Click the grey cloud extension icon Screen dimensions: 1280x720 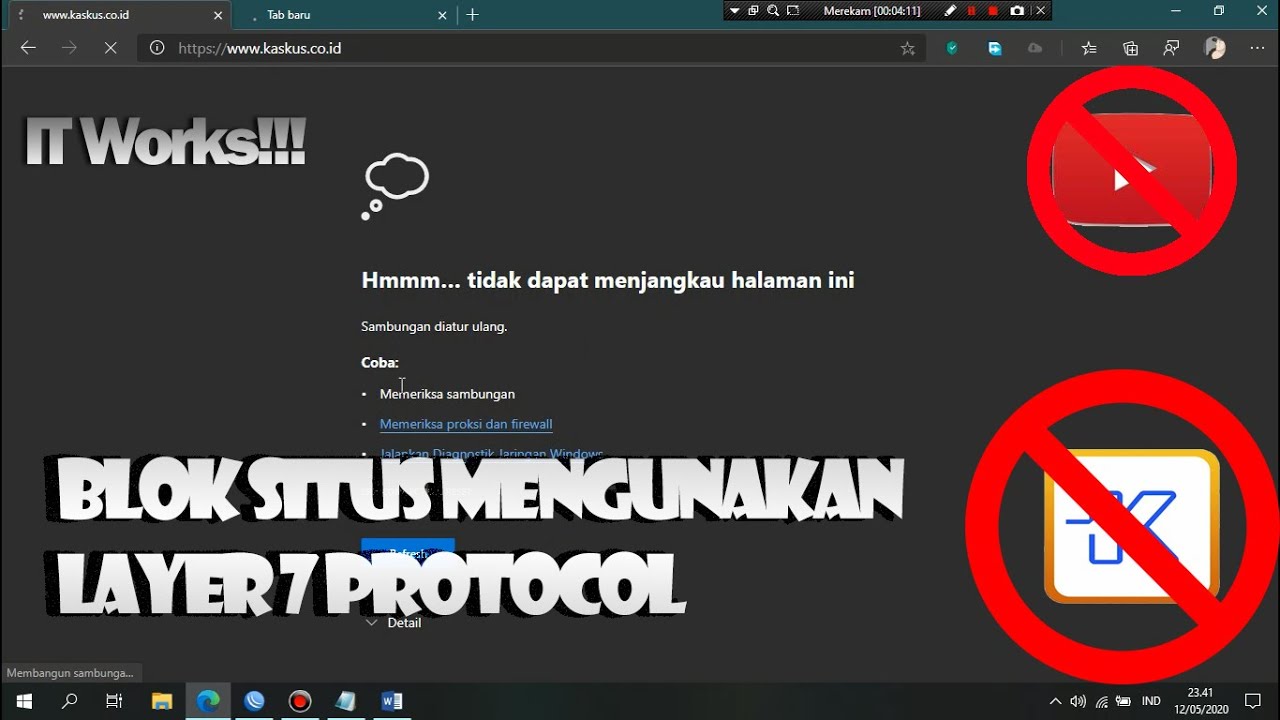(1035, 48)
